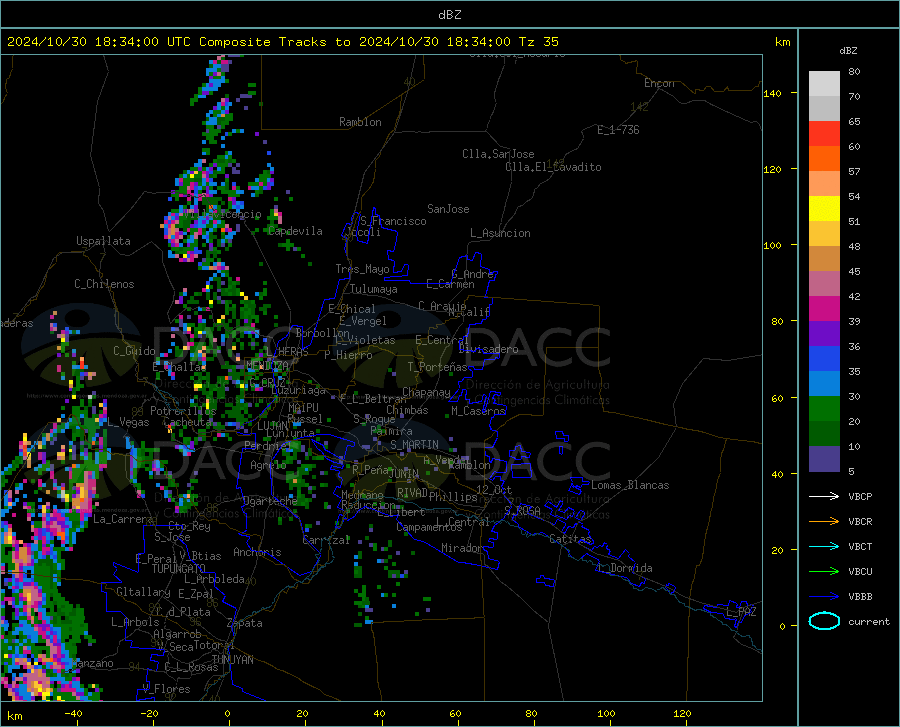Pick the light gray top swatch of scale

point(824,84)
